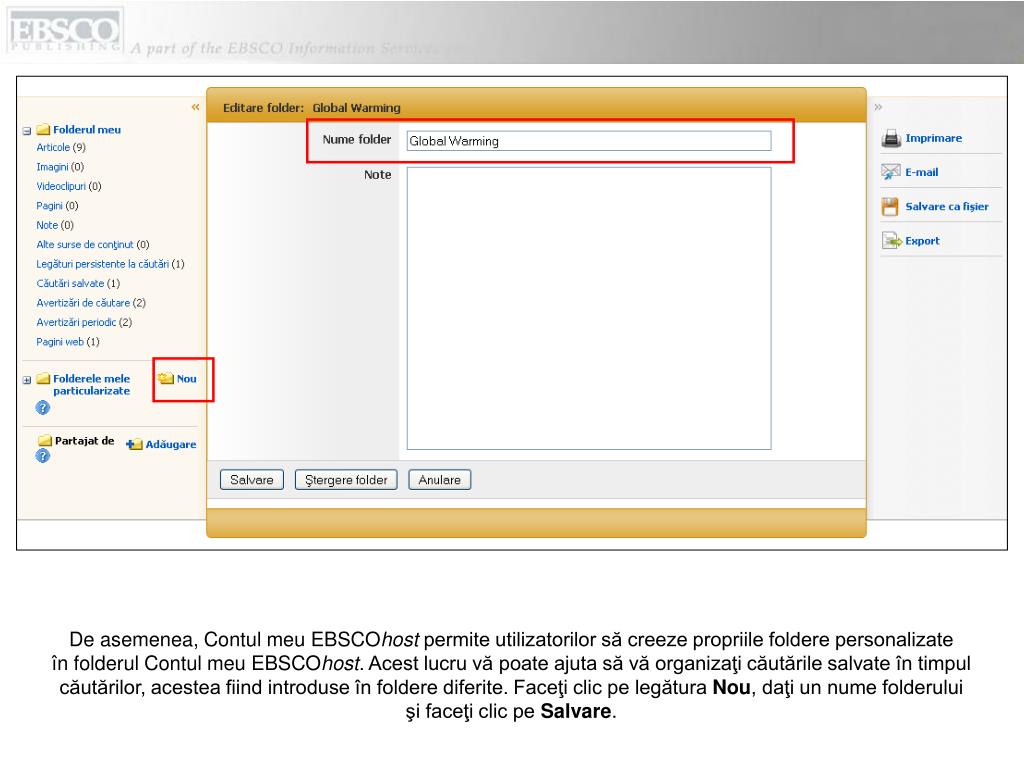Screen dimensions: 1024x768
Task: Click the Salvare ca fișier link
Action: [x=947, y=207]
